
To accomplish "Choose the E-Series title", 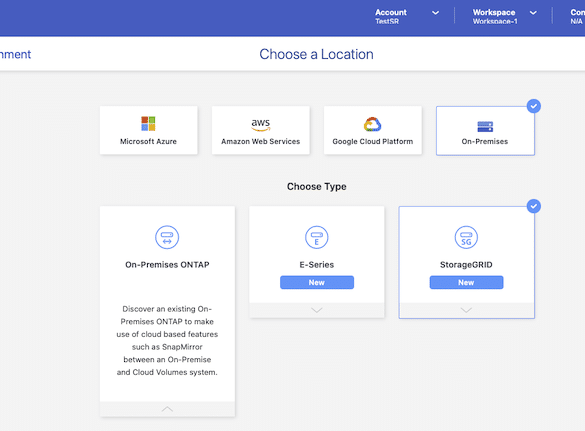I will 317,265.
